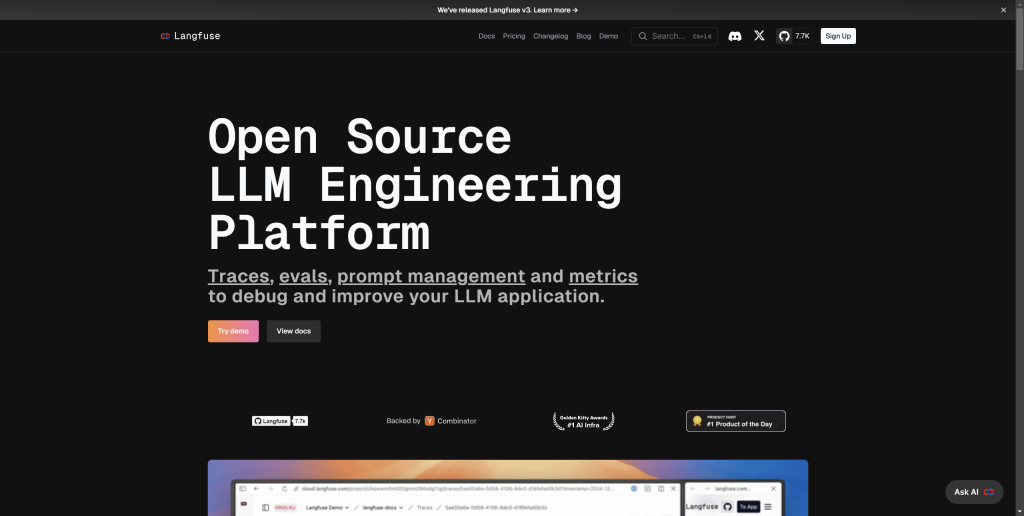The height and width of the screenshot is (516, 1024).
Task: Follow the 'prompt management' underlined link
Action: pos(431,276)
